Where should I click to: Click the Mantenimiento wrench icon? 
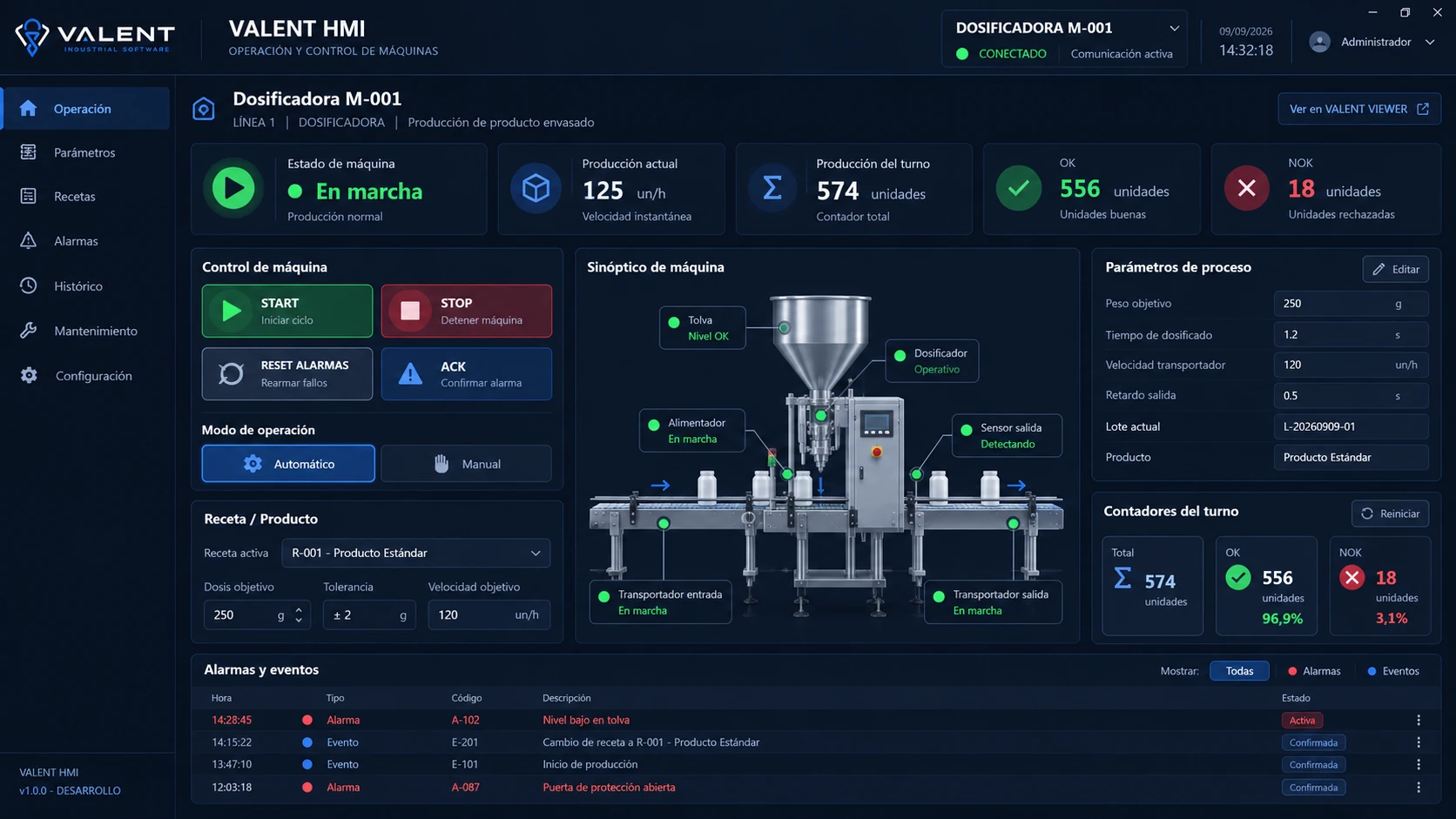(x=28, y=331)
